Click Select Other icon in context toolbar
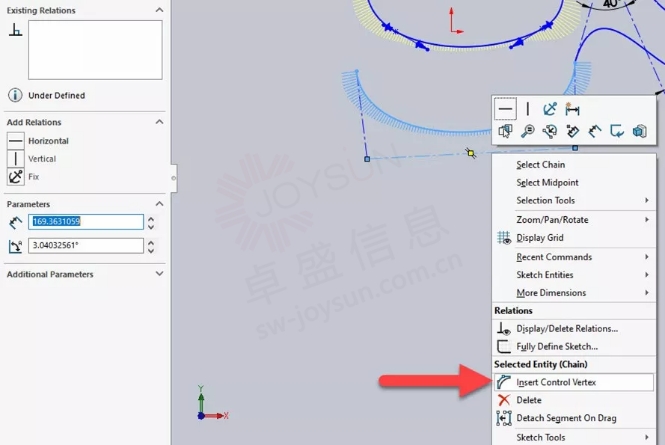The width and height of the screenshot is (665, 445). [x=505, y=131]
